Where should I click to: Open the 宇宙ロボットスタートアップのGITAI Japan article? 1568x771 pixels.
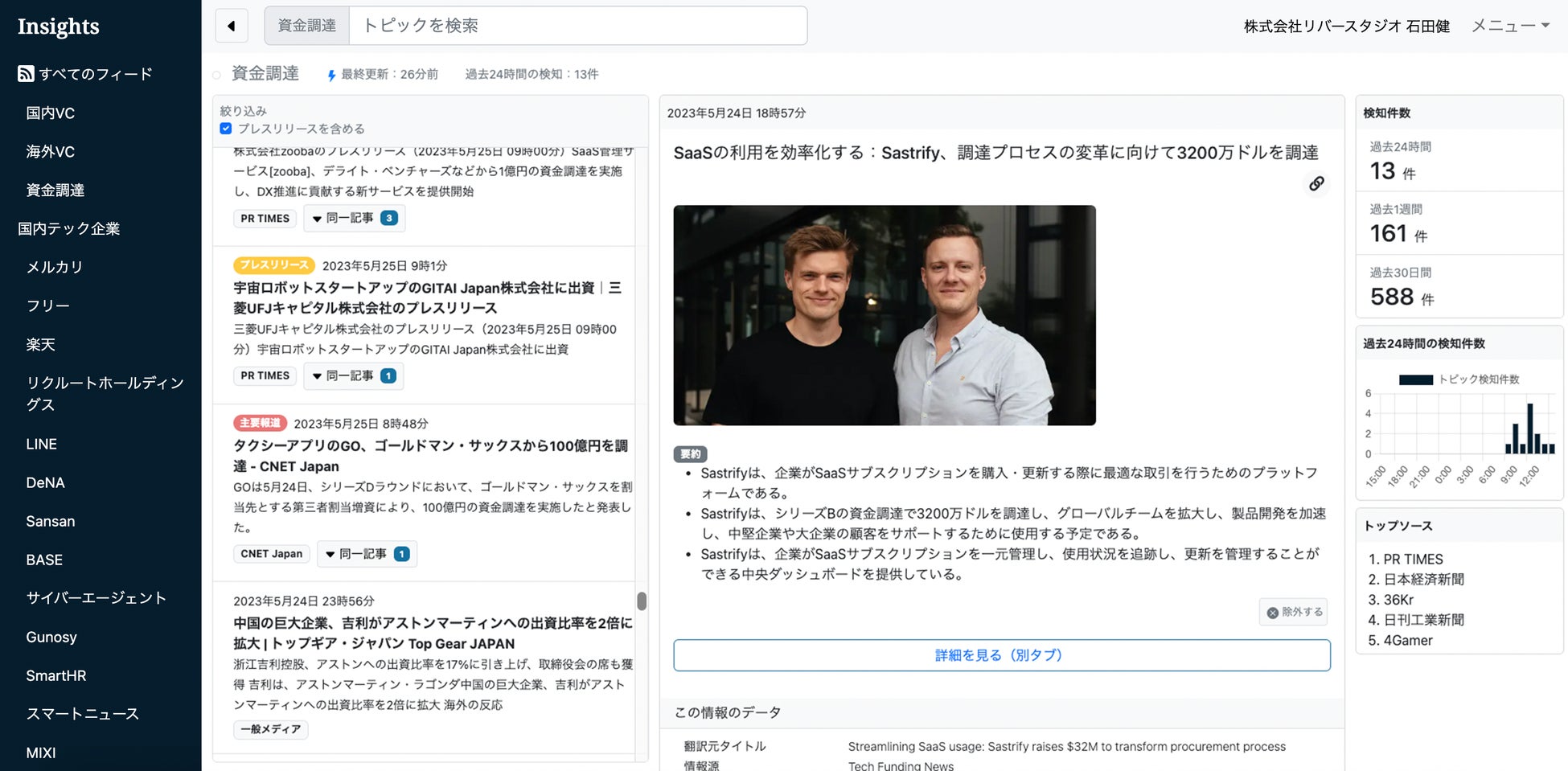427,298
